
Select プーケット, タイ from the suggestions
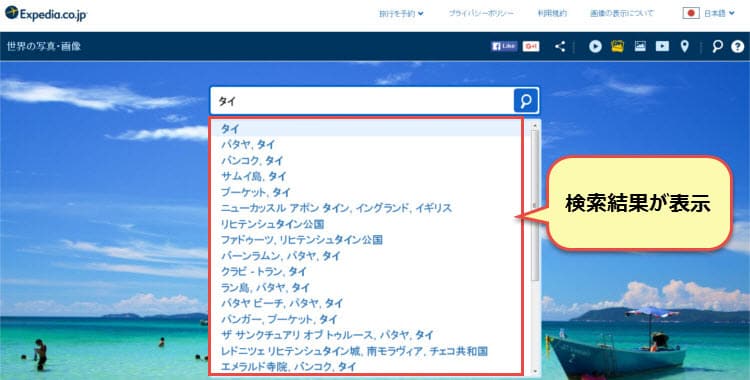point(255,192)
